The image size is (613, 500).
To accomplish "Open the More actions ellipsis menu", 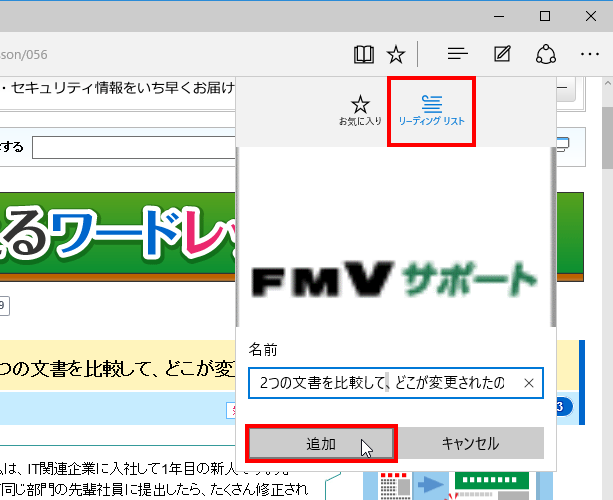I will [x=589, y=54].
